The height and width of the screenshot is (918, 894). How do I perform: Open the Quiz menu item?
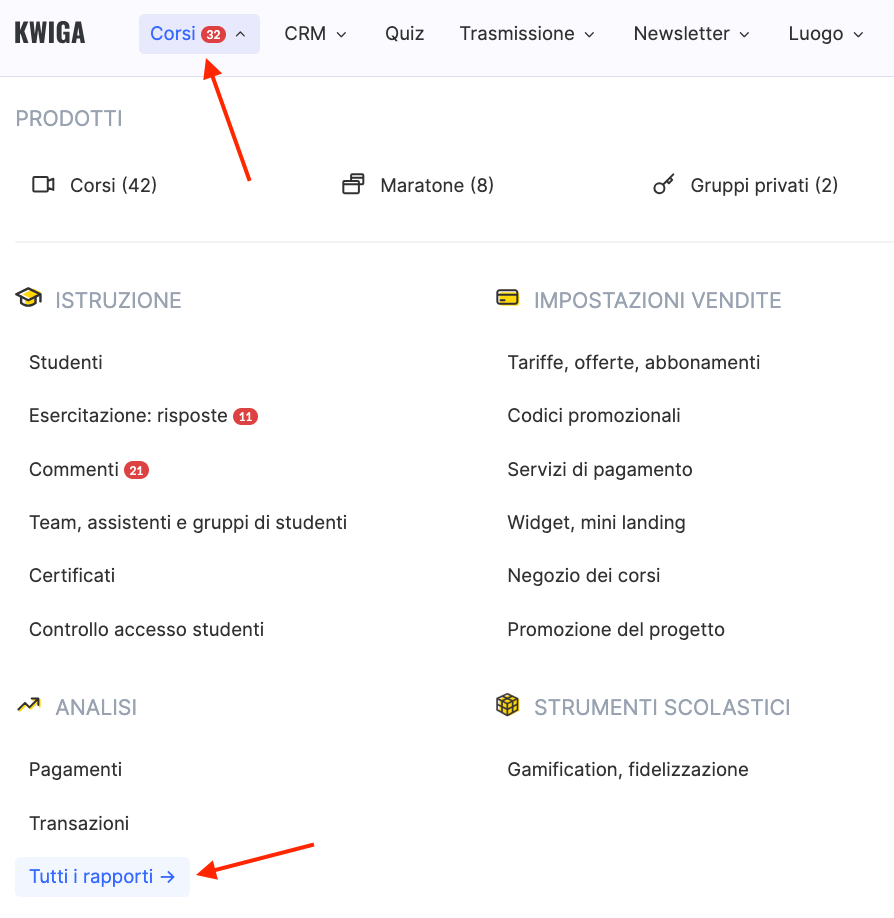(x=405, y=34)
